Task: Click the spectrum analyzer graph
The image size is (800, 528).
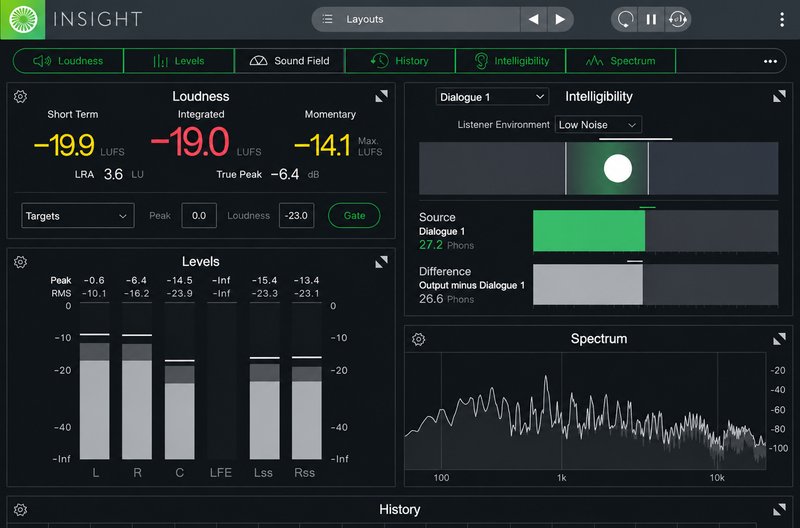Action: pyautogui.click(x=586, y=411)
